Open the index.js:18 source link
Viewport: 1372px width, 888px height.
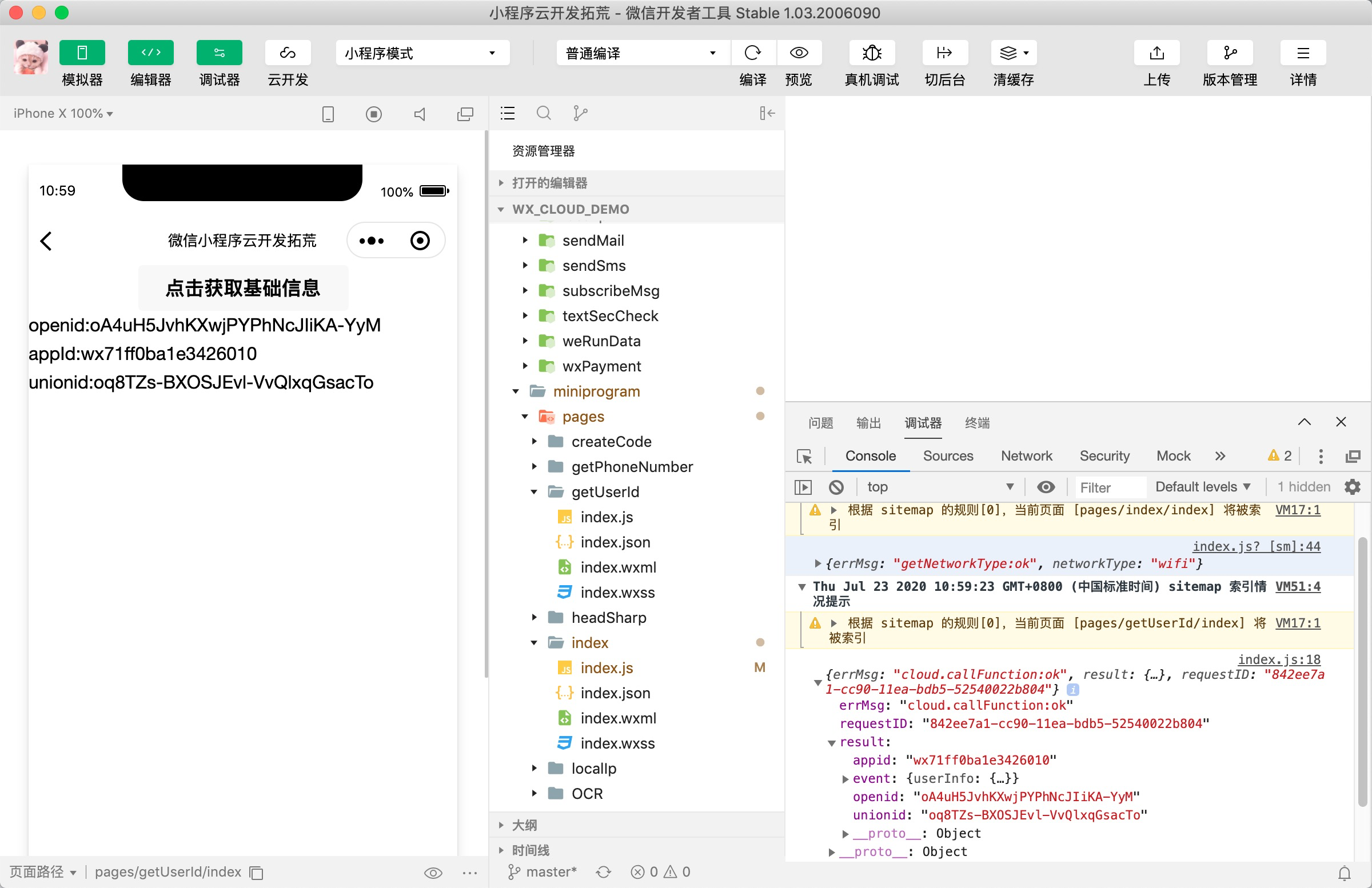coord(1278,660)
